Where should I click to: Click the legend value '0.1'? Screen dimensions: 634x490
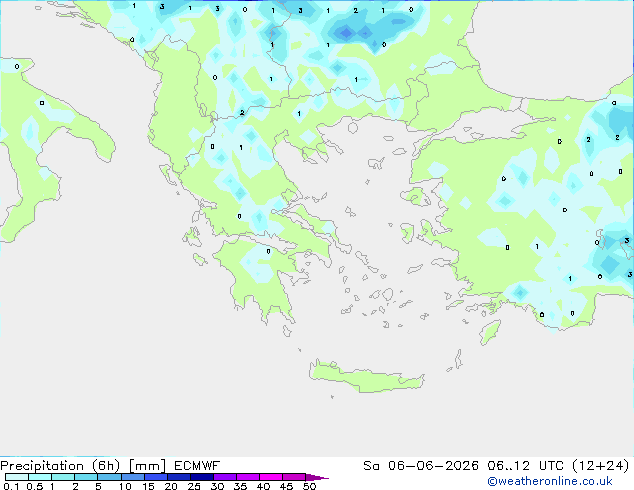click(11, 486)
